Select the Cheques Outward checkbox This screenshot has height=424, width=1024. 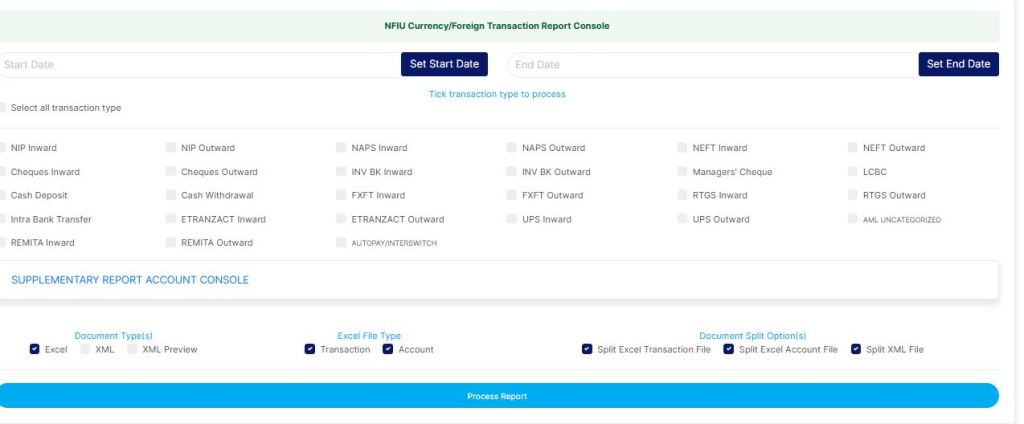tap(172, 172)
